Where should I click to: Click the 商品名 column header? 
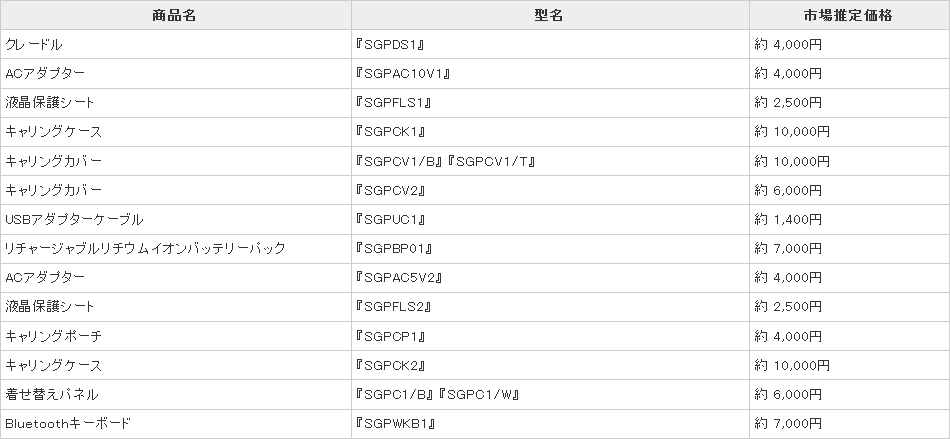click(x=175, y=16)
